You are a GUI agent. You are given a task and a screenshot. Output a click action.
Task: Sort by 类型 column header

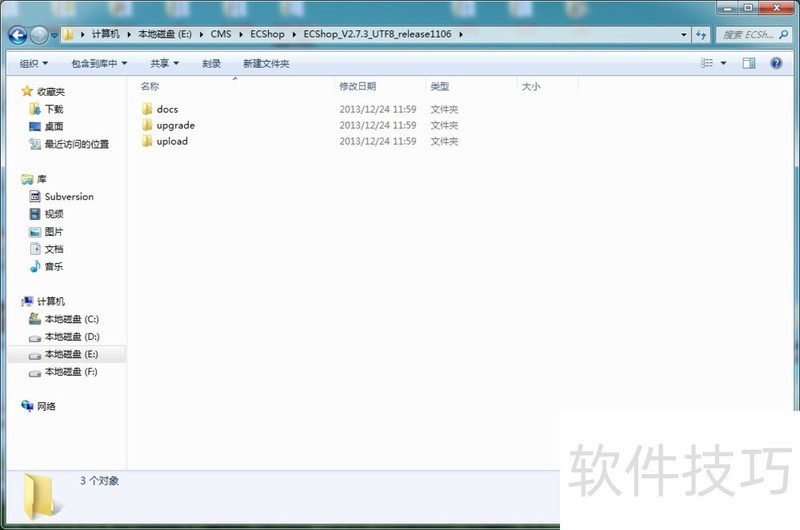click(439, 86)
